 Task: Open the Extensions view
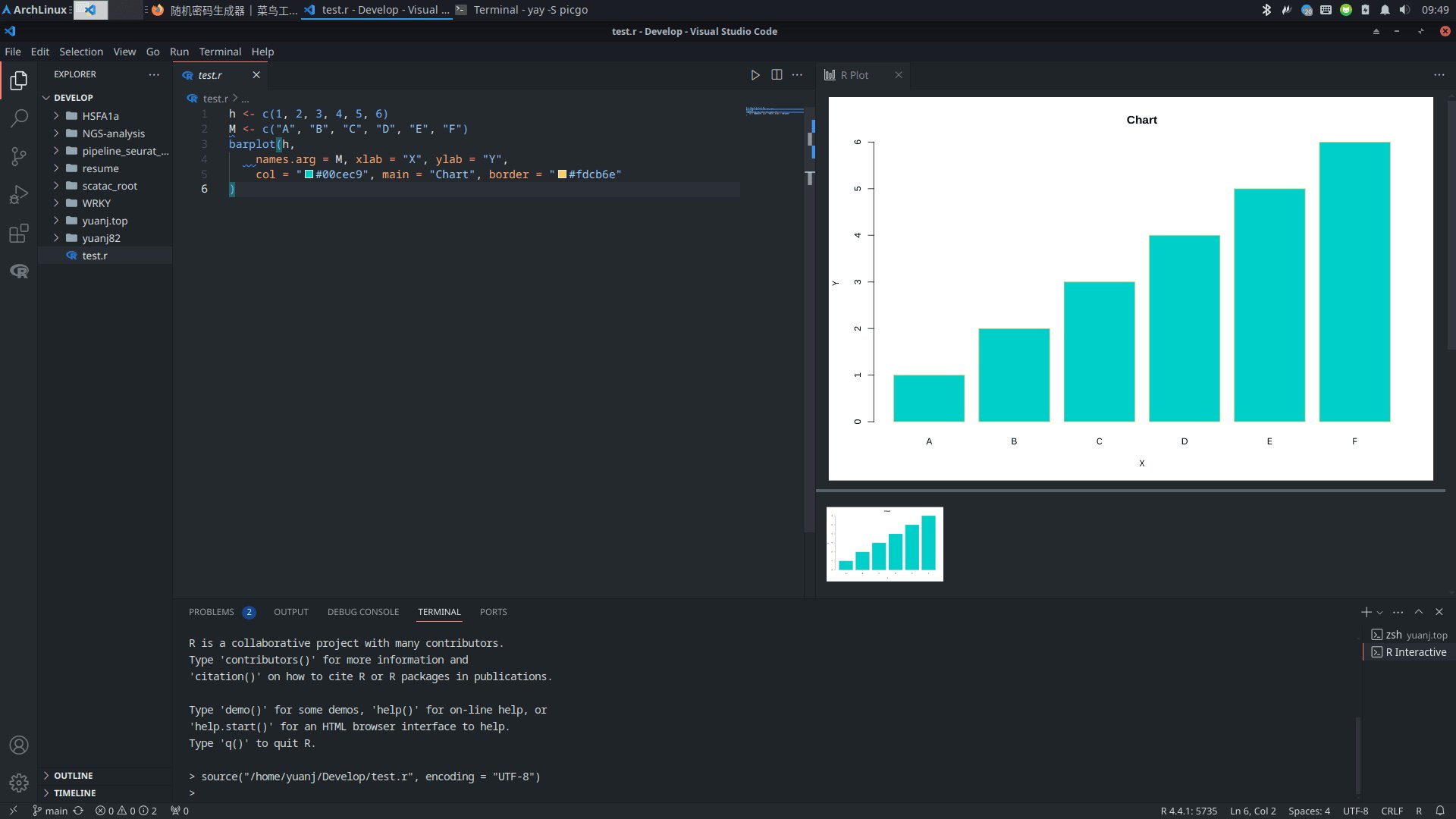coord(19,233)
